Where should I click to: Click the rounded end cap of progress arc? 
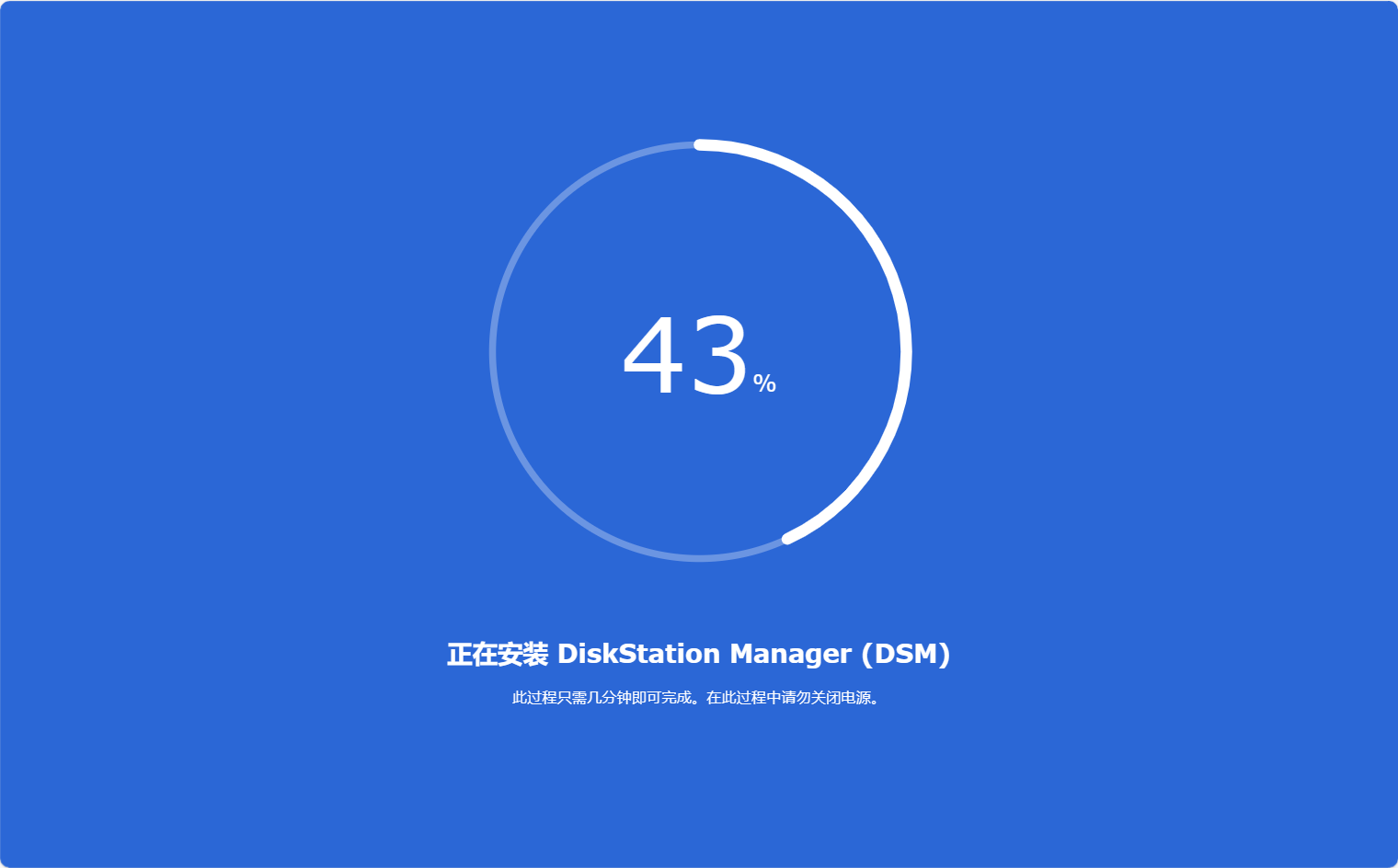coord(788,538)
